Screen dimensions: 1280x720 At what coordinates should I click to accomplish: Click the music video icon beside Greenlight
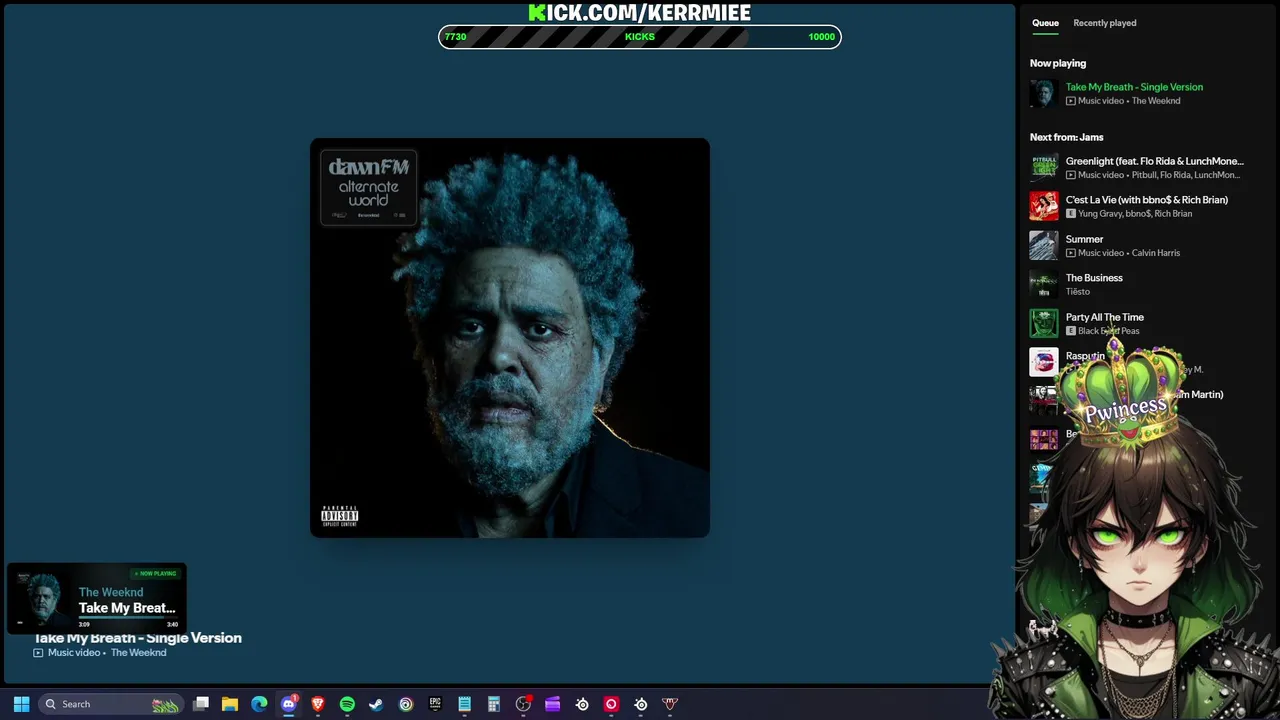coord(1071,175)
